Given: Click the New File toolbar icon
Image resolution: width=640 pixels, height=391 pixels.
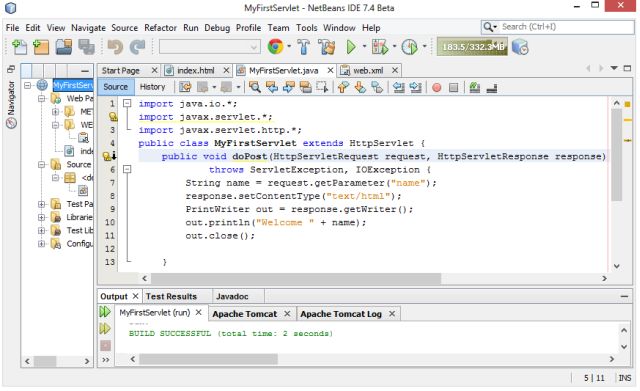Looking at the screenshot, I should pyautogui.click(x=19, y=47).
